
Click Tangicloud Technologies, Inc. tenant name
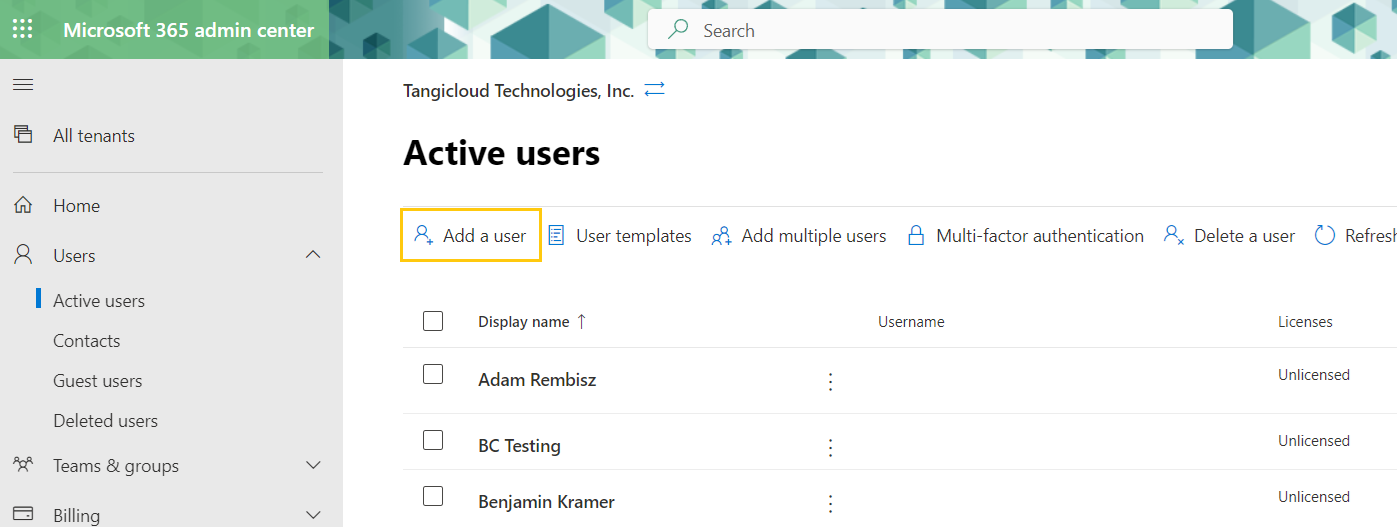pyautogui.click(x=518, y=91)
